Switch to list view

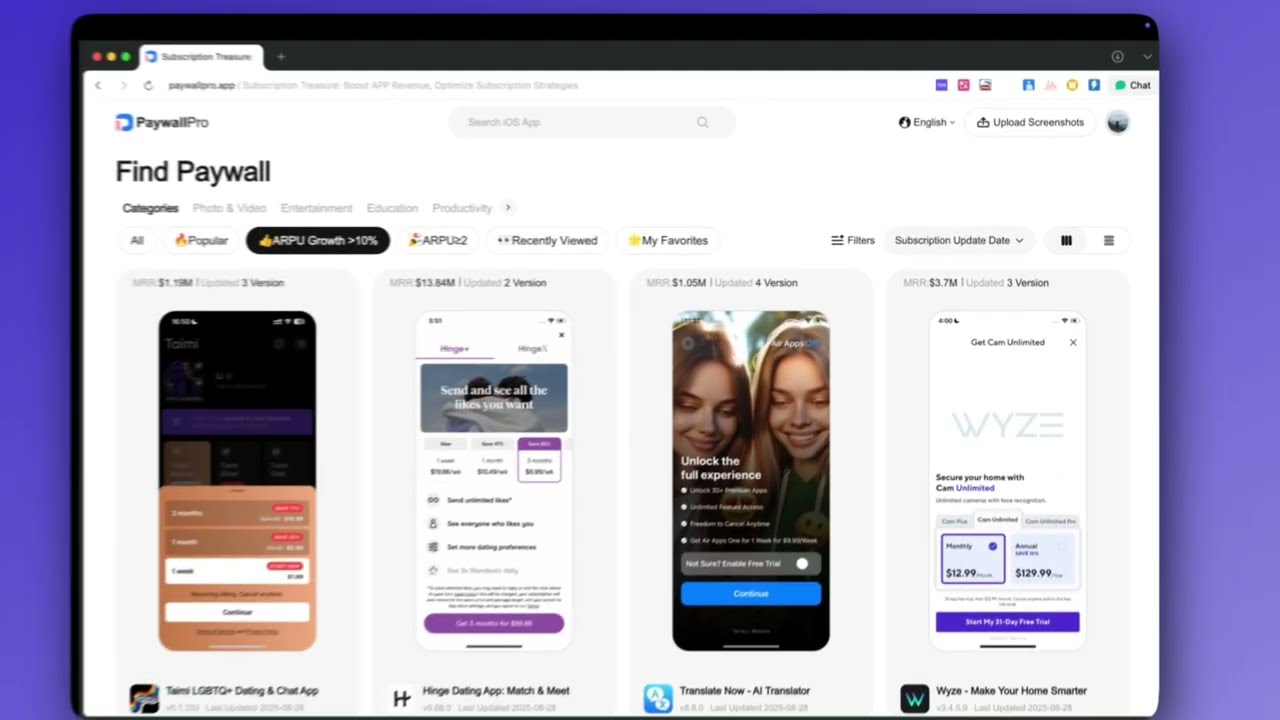tap(1109, 240)
